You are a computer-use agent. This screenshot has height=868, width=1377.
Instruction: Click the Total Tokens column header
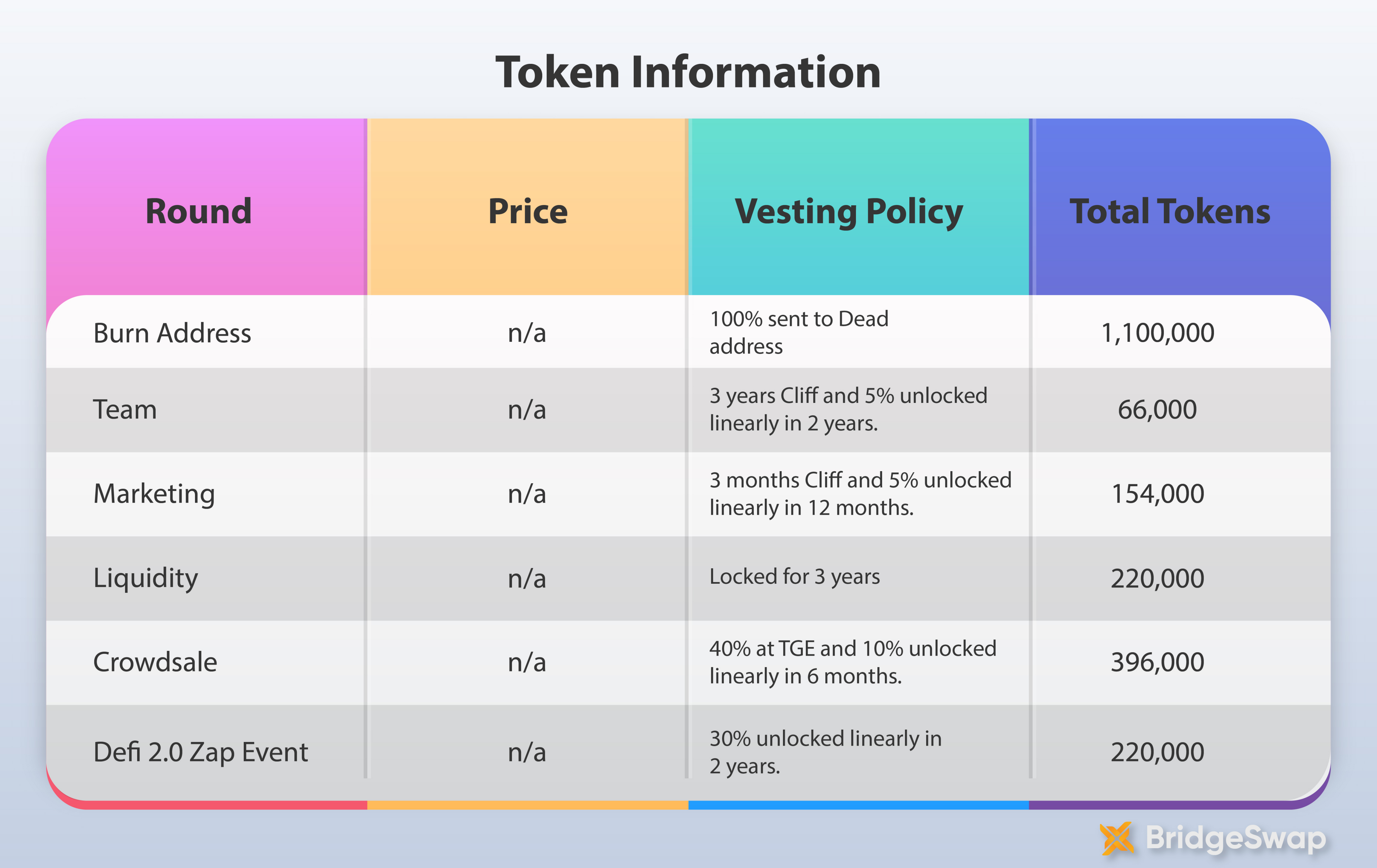[1170, 211]
